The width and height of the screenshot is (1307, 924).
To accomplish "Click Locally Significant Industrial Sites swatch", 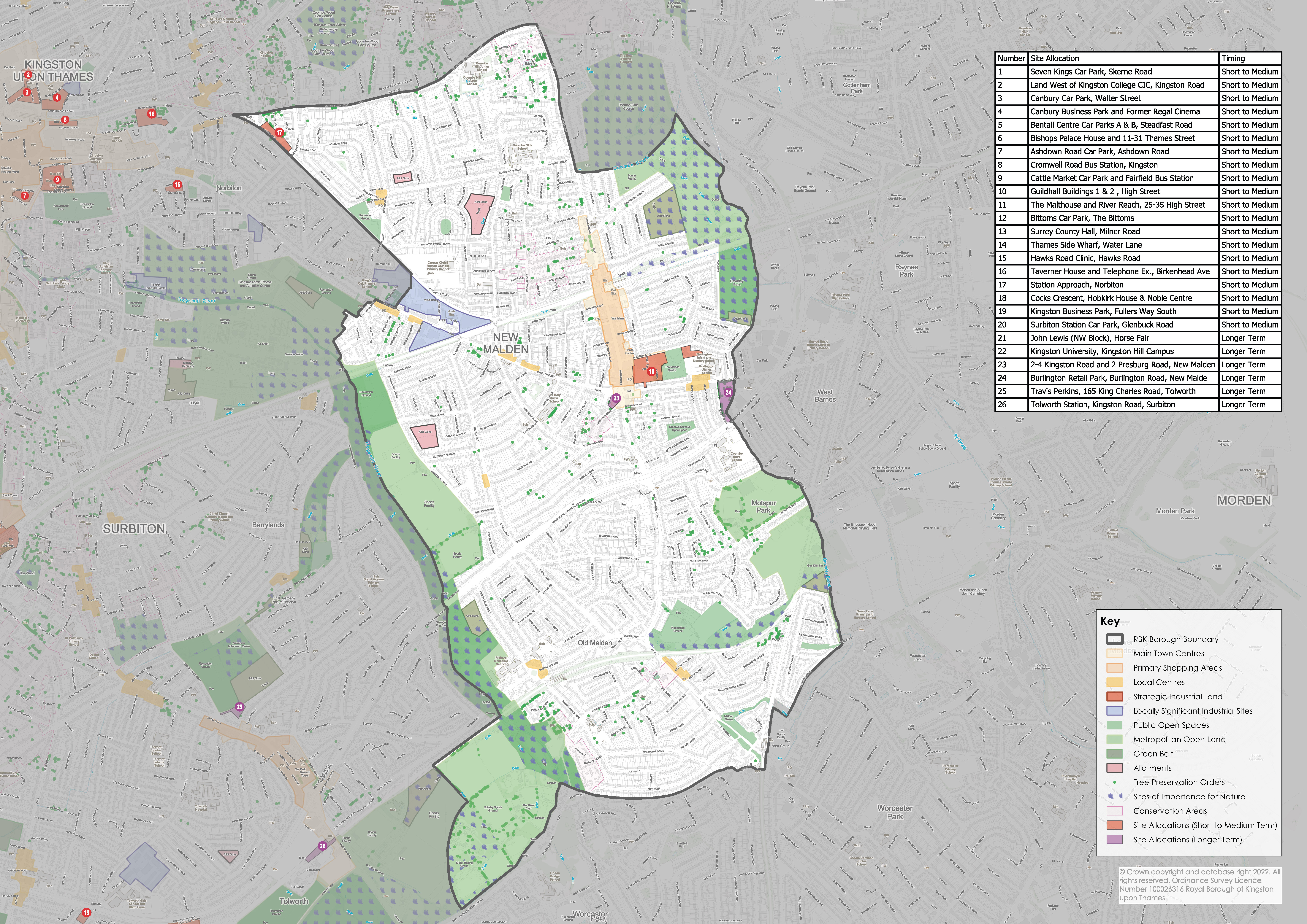I will tap(1115, 711).
